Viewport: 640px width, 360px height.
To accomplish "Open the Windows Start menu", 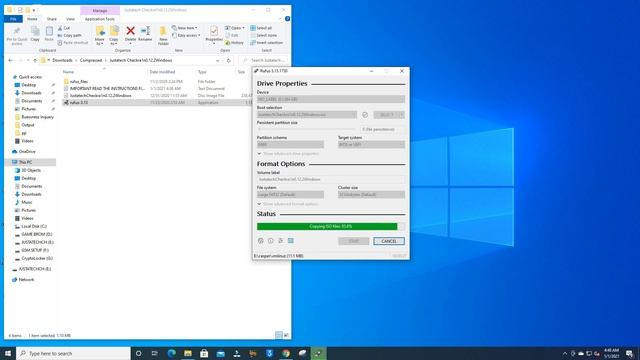I will click(8, 353).
